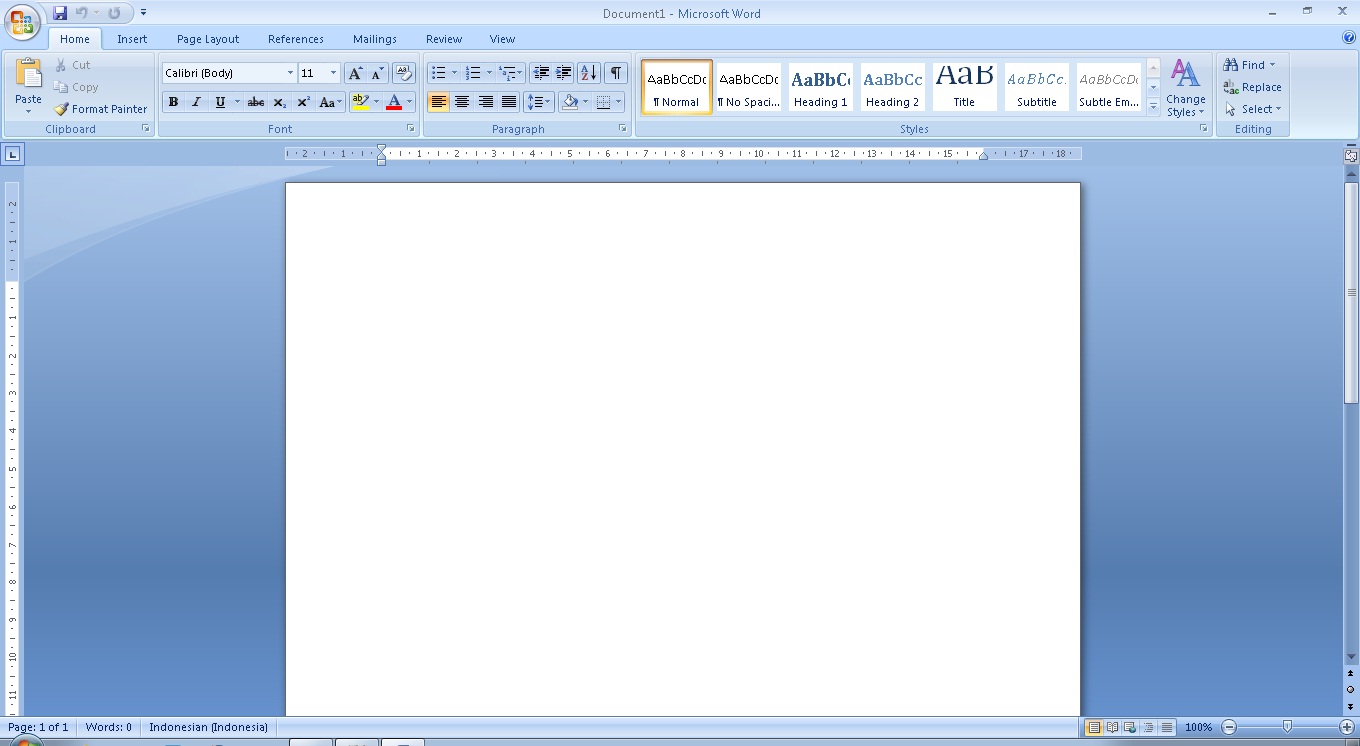Toggle center paragraph alignment
Viewport: 1360px width, 746px height.
[x=462, y=101]
